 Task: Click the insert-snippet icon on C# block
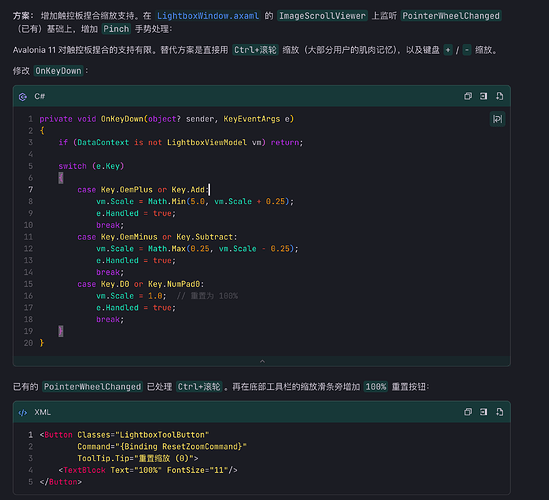[x=484, y=96]
